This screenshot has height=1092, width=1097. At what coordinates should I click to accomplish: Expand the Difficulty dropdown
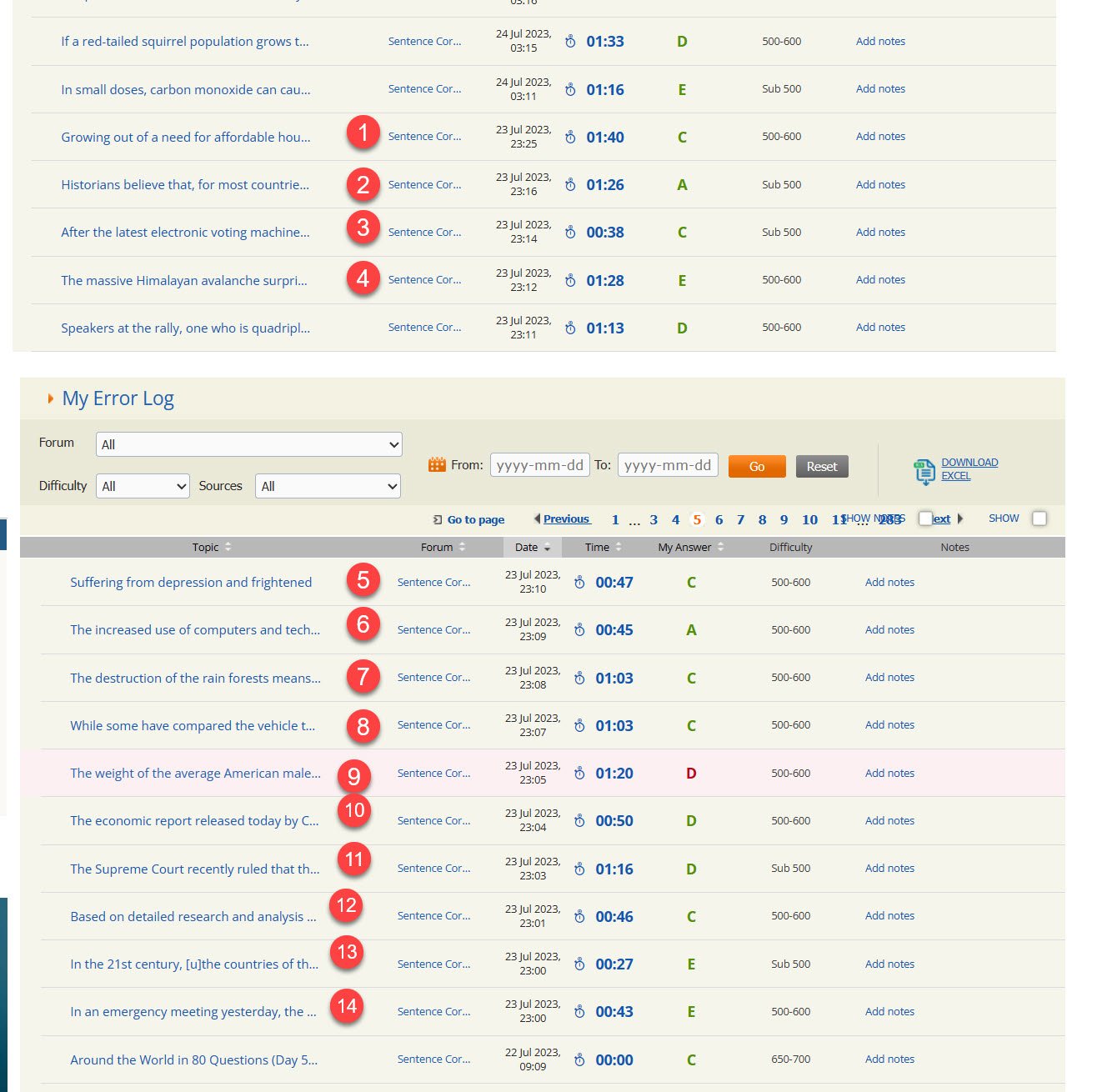[x=143, y=486]
